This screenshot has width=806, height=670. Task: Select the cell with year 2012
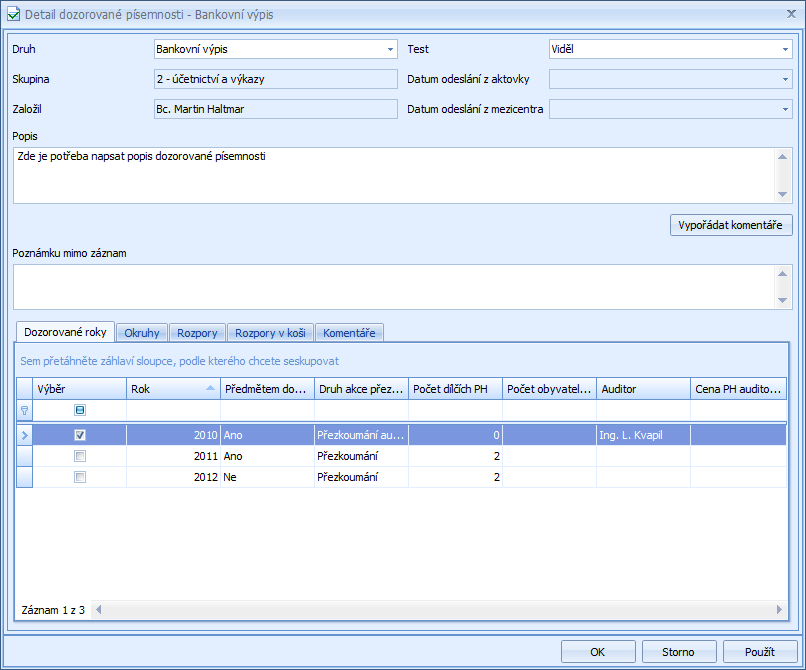tap(173, 477)
